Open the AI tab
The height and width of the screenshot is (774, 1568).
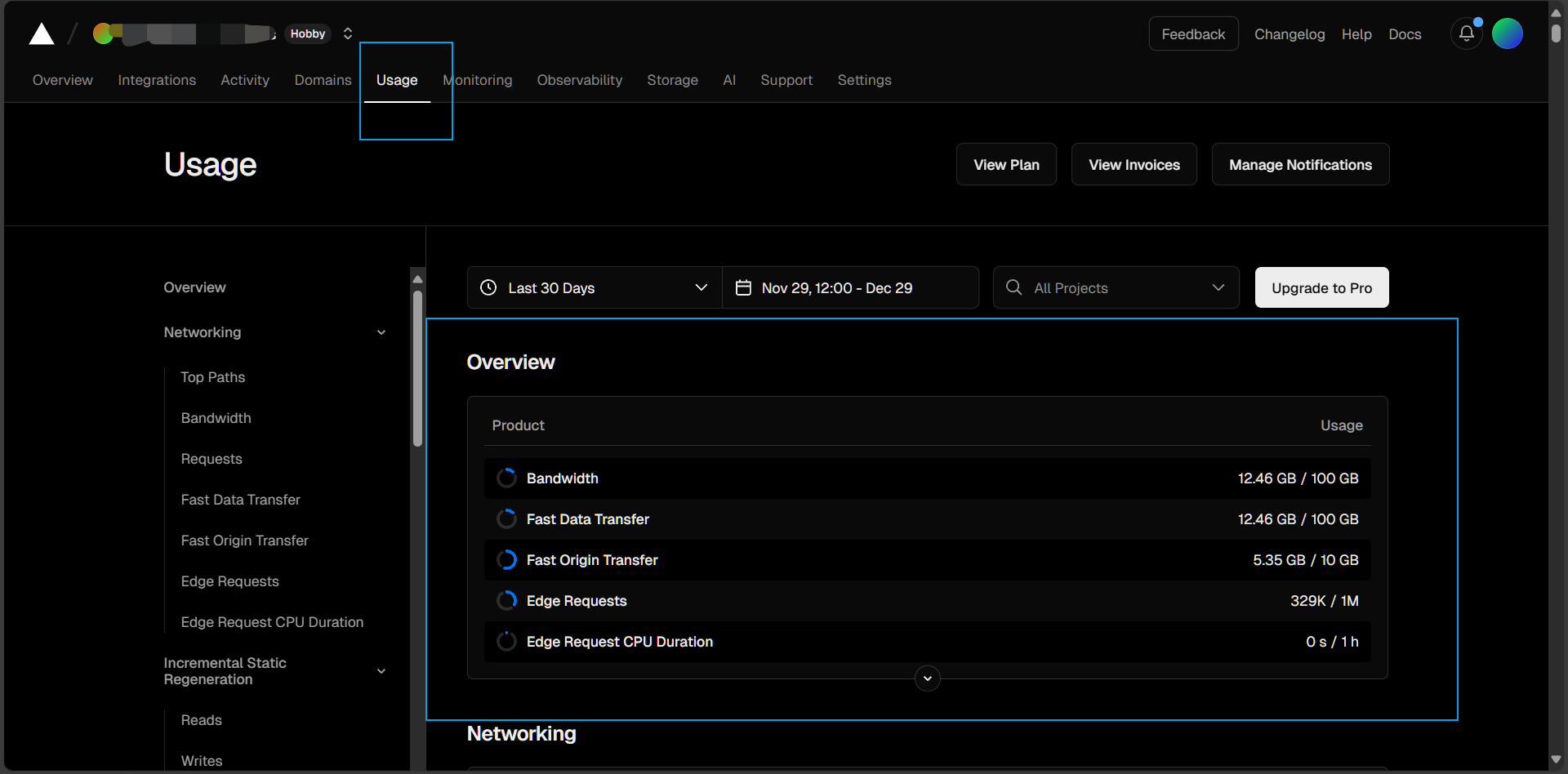tap(729, 80)
